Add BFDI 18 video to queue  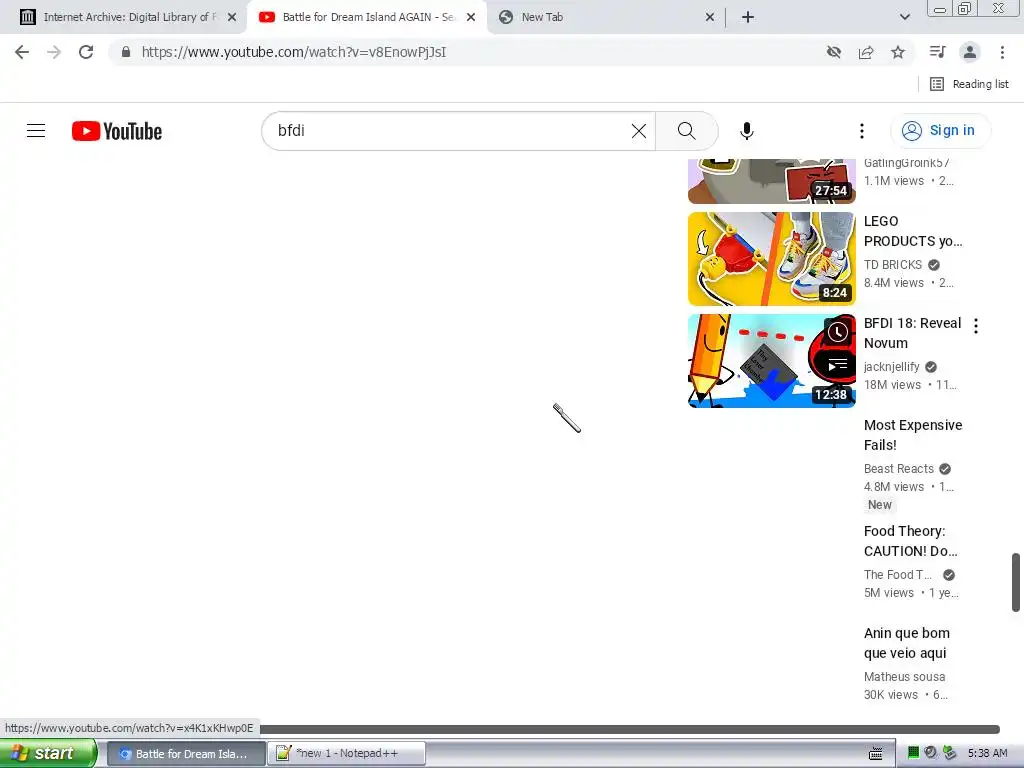[837, 365]
